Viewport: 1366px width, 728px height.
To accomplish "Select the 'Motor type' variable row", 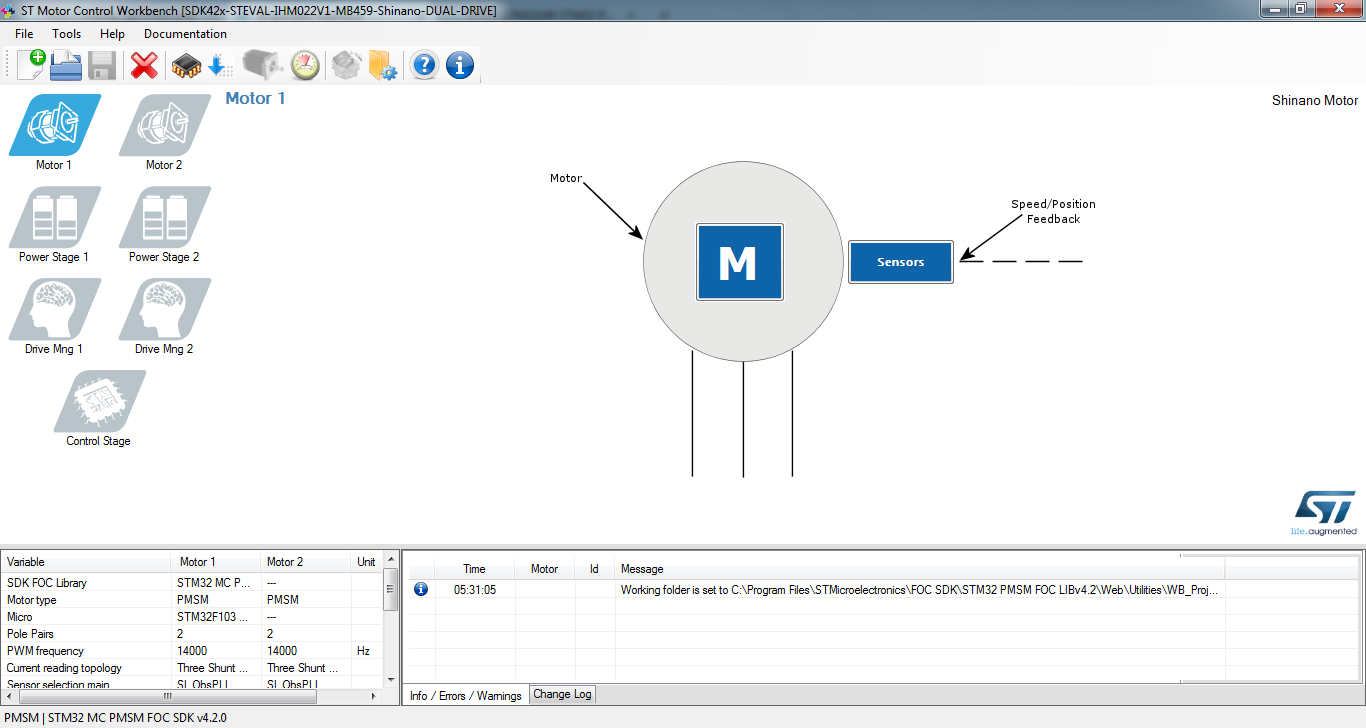I will pos(192,600).
